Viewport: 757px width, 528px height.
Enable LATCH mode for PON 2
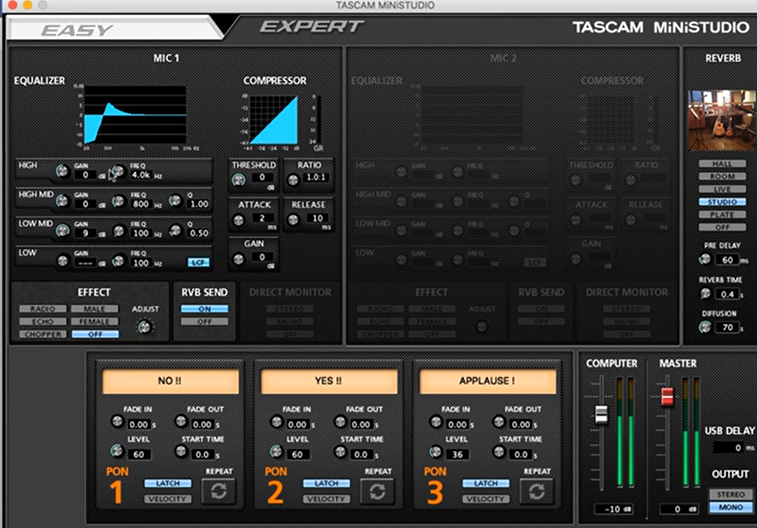pyautogui.click(x=326, y=483)
